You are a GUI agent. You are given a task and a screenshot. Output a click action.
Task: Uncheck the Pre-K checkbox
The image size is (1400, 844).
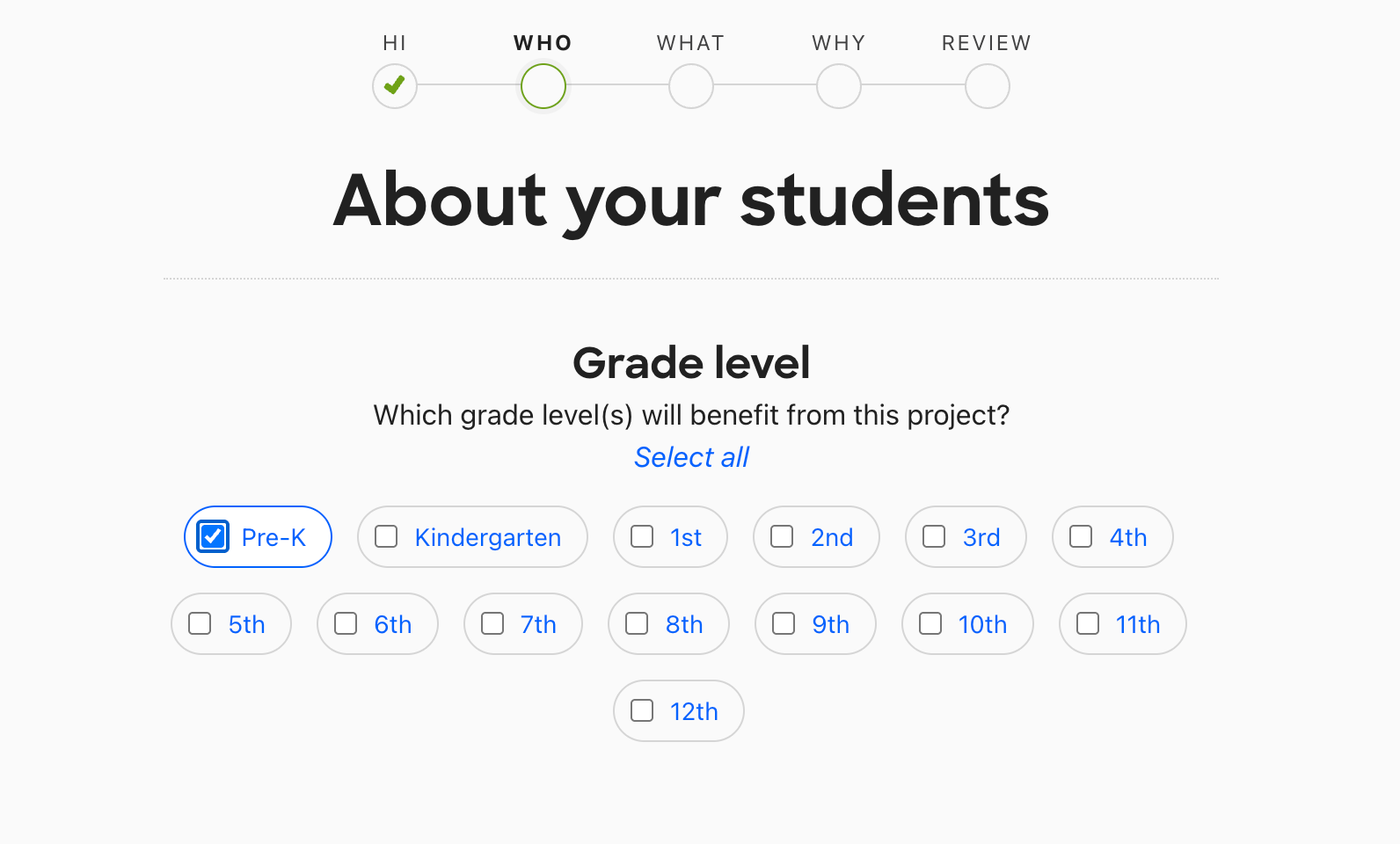(214, 536)
